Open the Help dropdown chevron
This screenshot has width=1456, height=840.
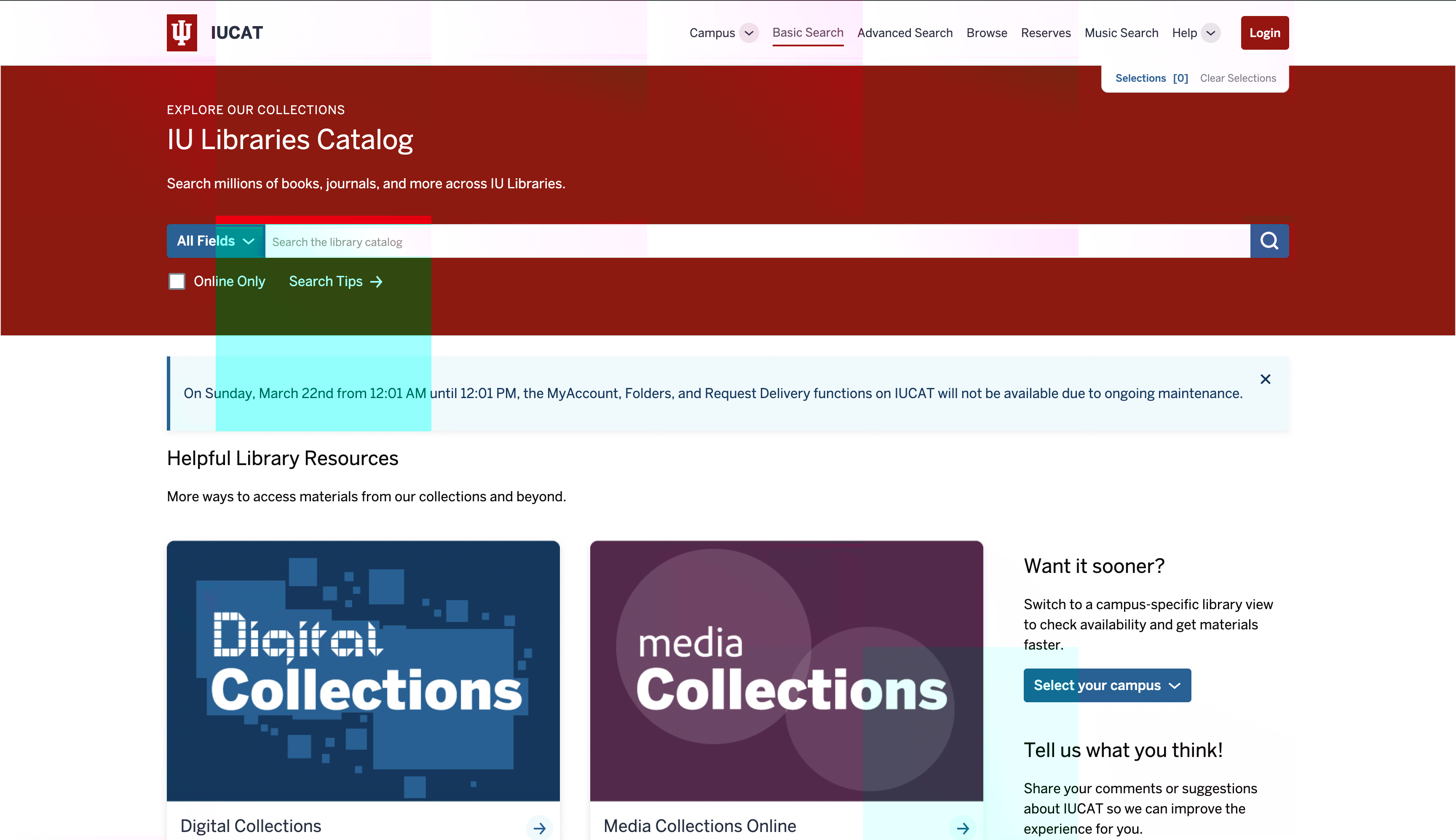pyautogui.click(x=1211, y=33)
